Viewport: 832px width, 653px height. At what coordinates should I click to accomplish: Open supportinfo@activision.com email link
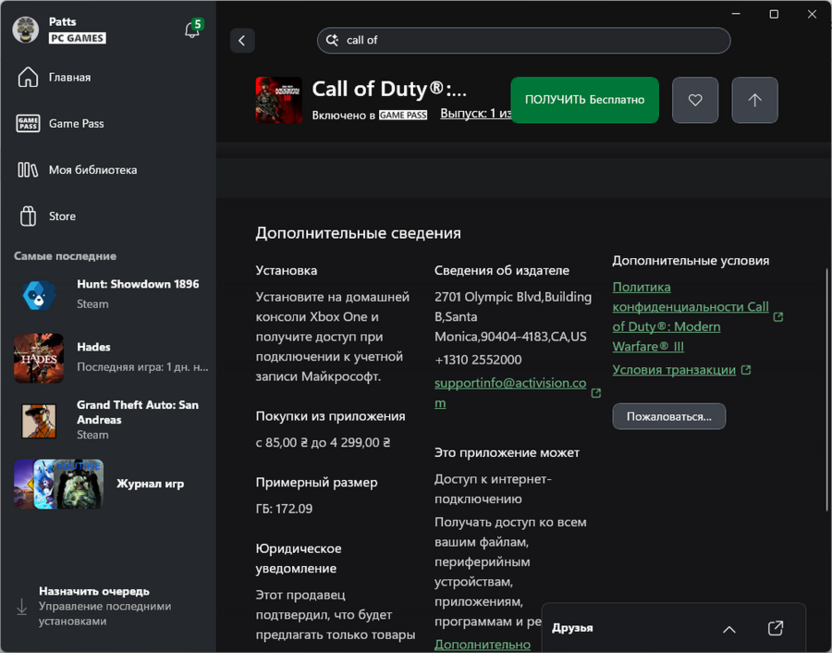(x=510, y=383)
